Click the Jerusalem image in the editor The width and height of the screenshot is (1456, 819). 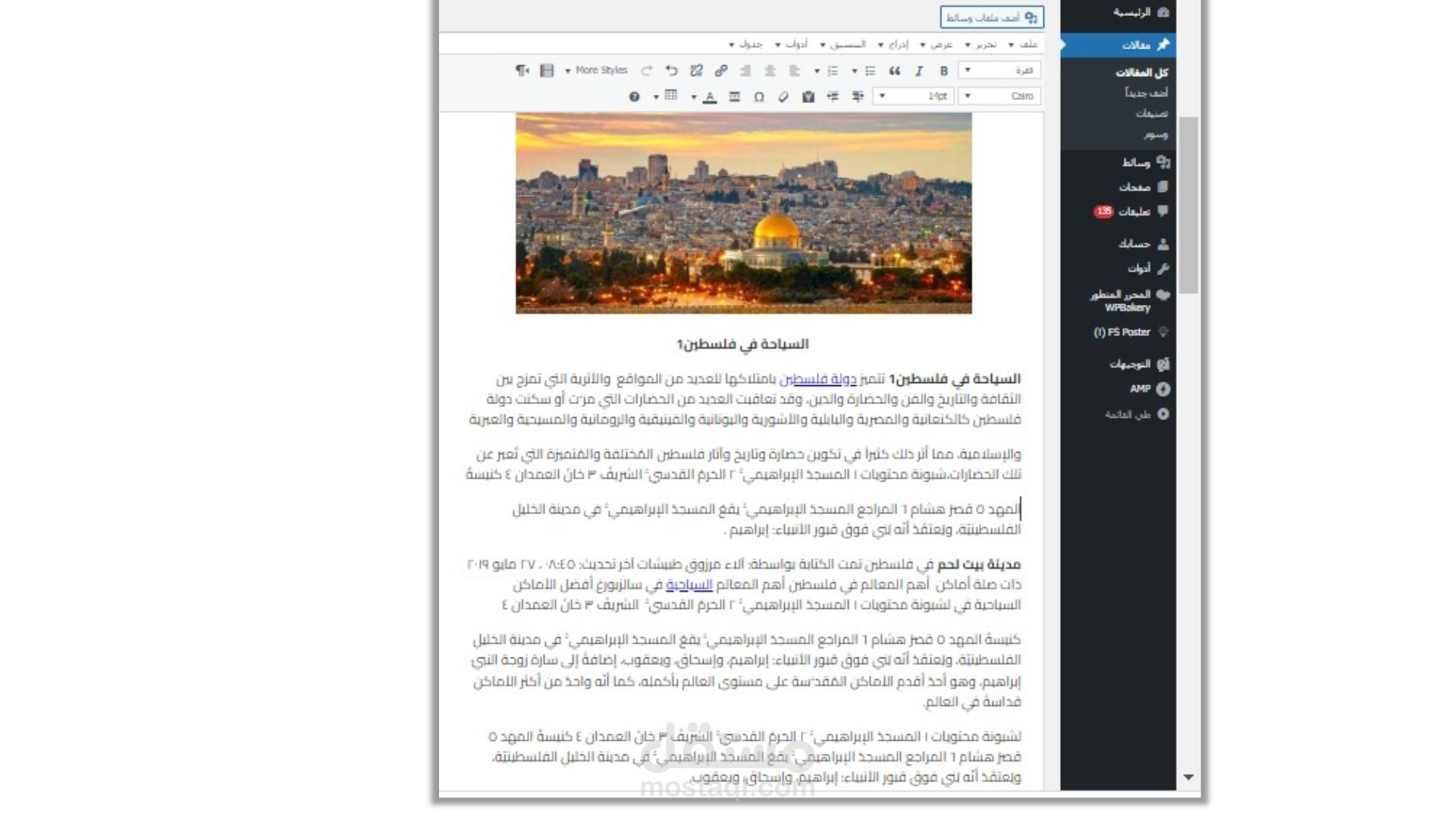(x=743, y=213)
